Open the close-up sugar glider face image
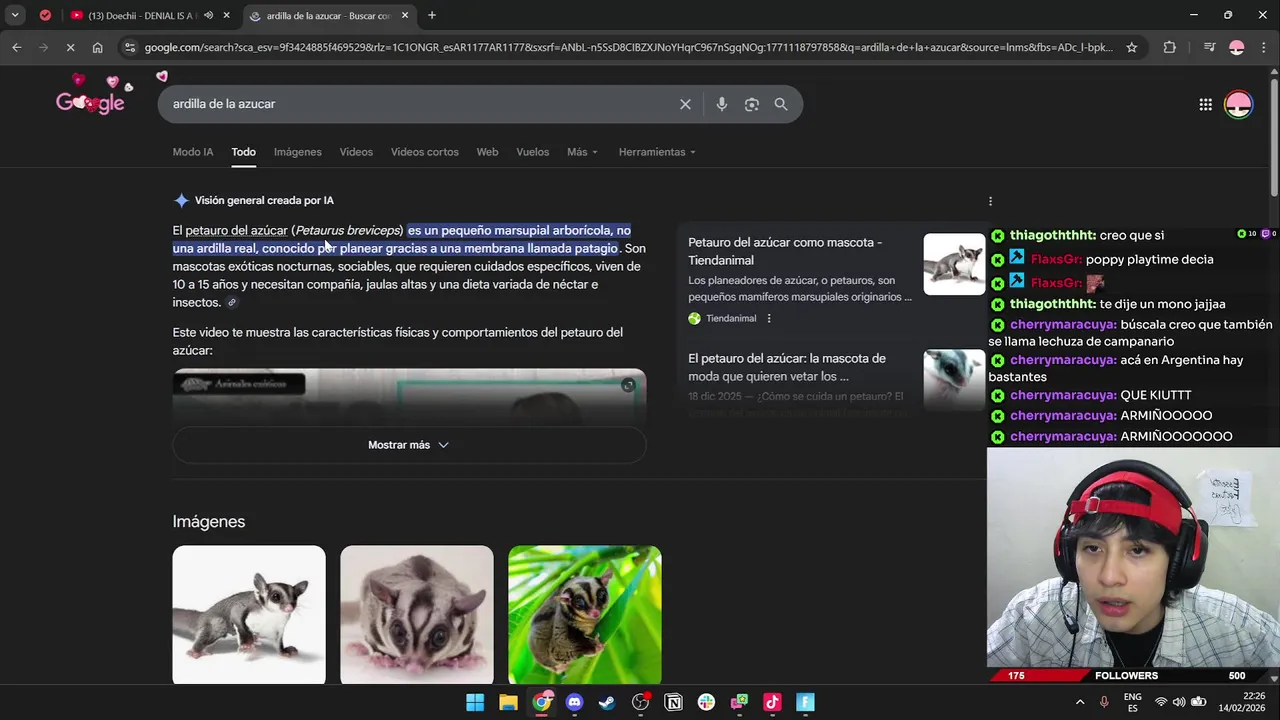The width and height of the screenshot is (1280, 720). tap(417, 614)
